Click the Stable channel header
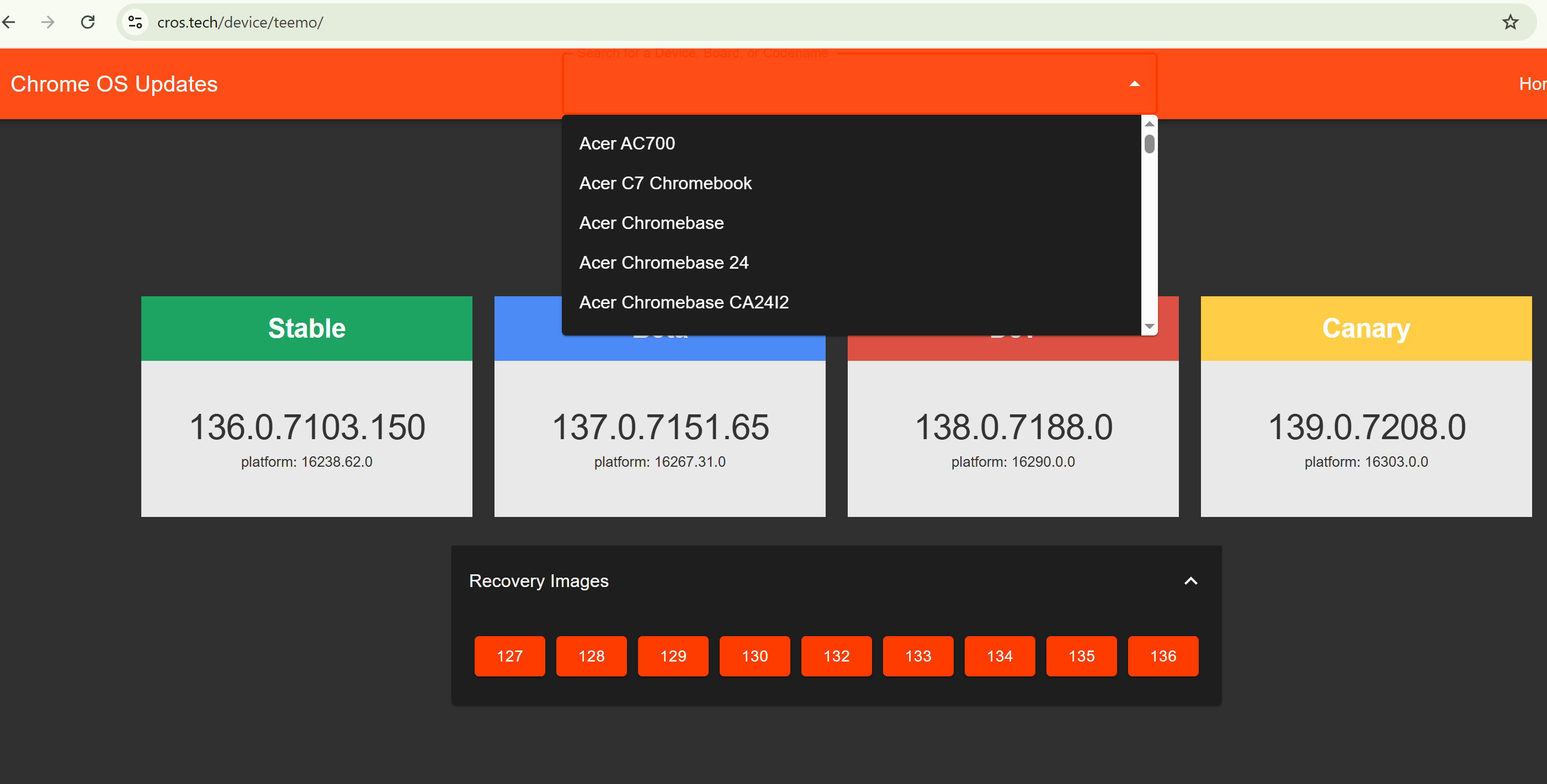The image size is (1547, 784). pyautogui.click(x=306, y=328)
